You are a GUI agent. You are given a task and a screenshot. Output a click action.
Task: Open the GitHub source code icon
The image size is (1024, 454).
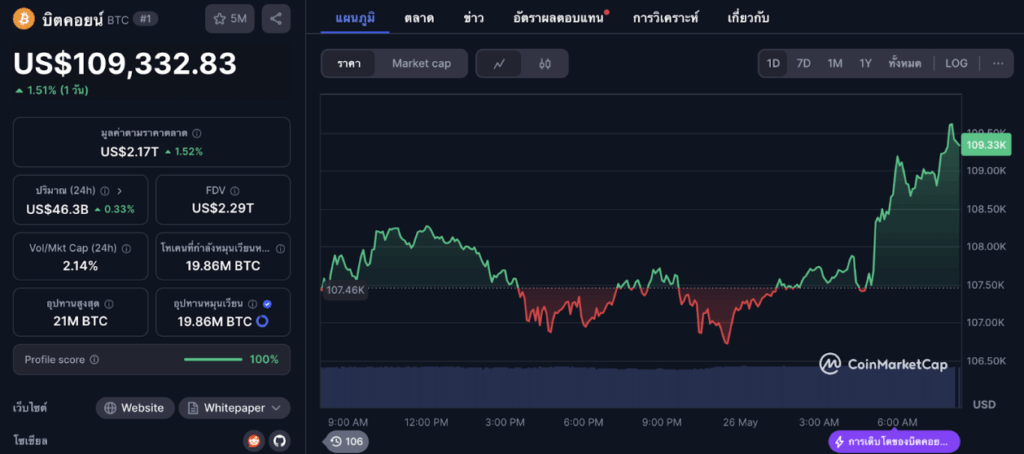tap(279, 440)
